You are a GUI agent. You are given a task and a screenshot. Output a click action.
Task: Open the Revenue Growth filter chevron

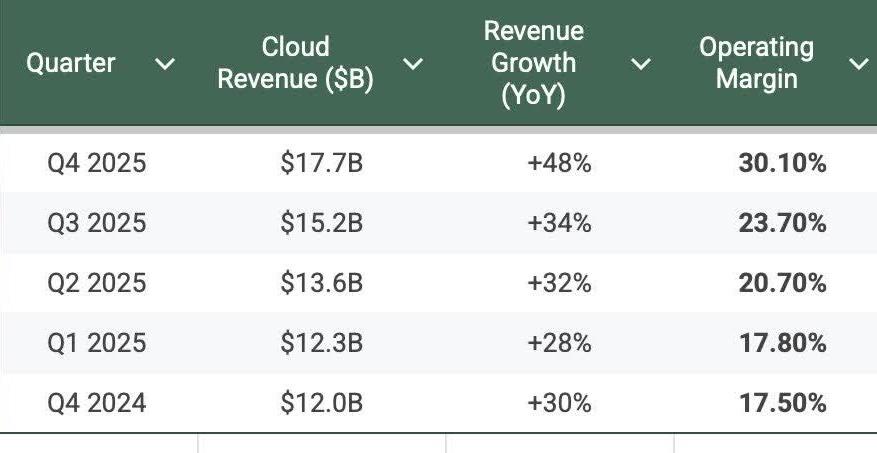coord(641,64)
